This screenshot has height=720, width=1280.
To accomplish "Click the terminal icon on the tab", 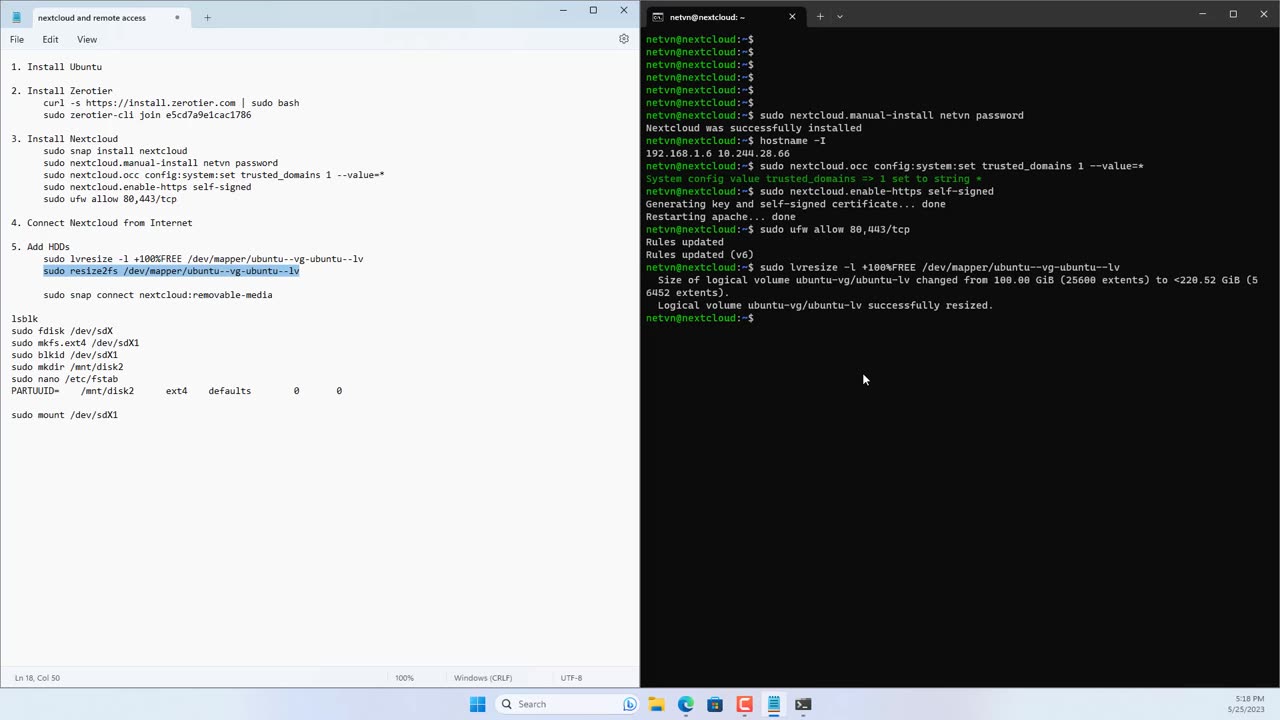I will (x=658, y=17).
